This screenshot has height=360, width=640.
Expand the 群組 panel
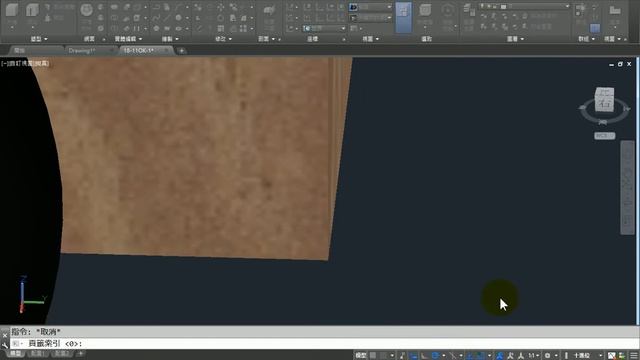(587, 39)
